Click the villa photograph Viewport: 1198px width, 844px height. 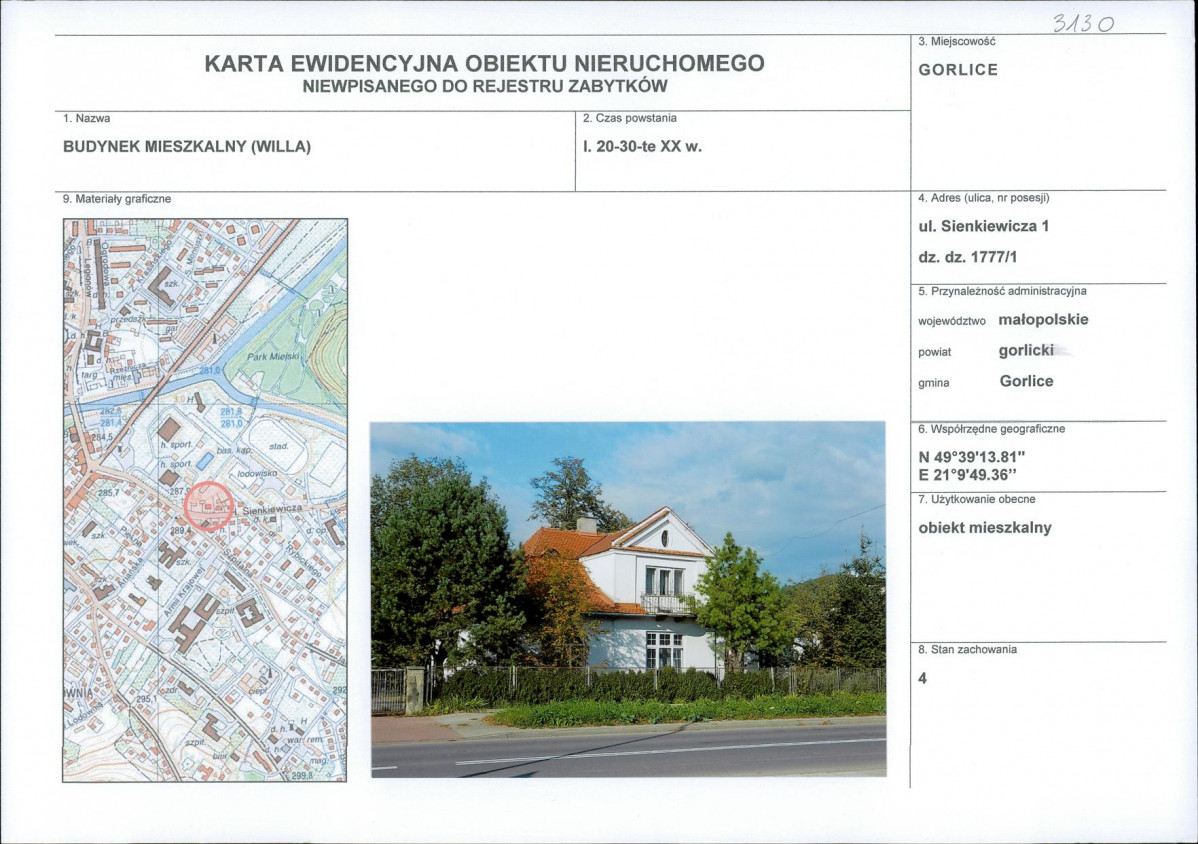click(x=628, y=600)
